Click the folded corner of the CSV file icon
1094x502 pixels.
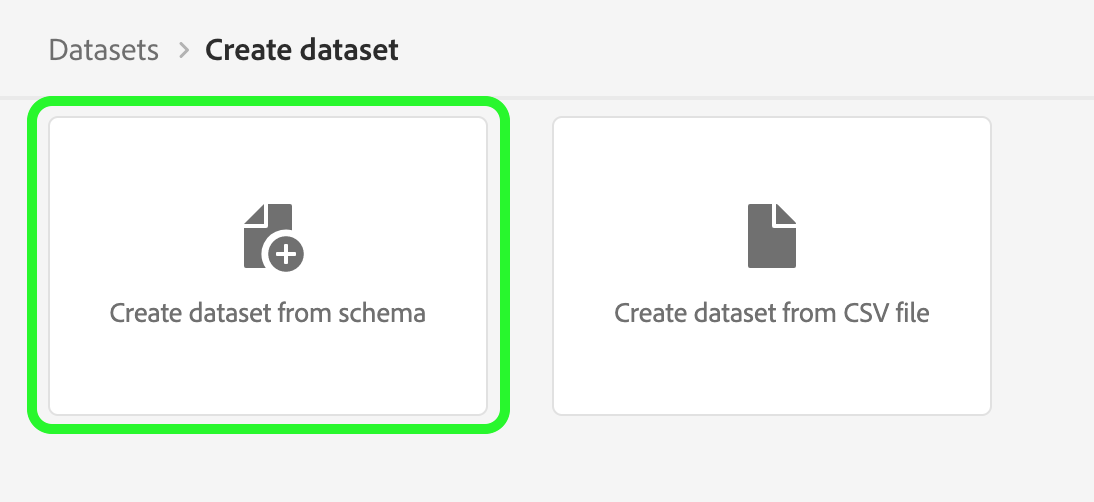pos(787,213)
